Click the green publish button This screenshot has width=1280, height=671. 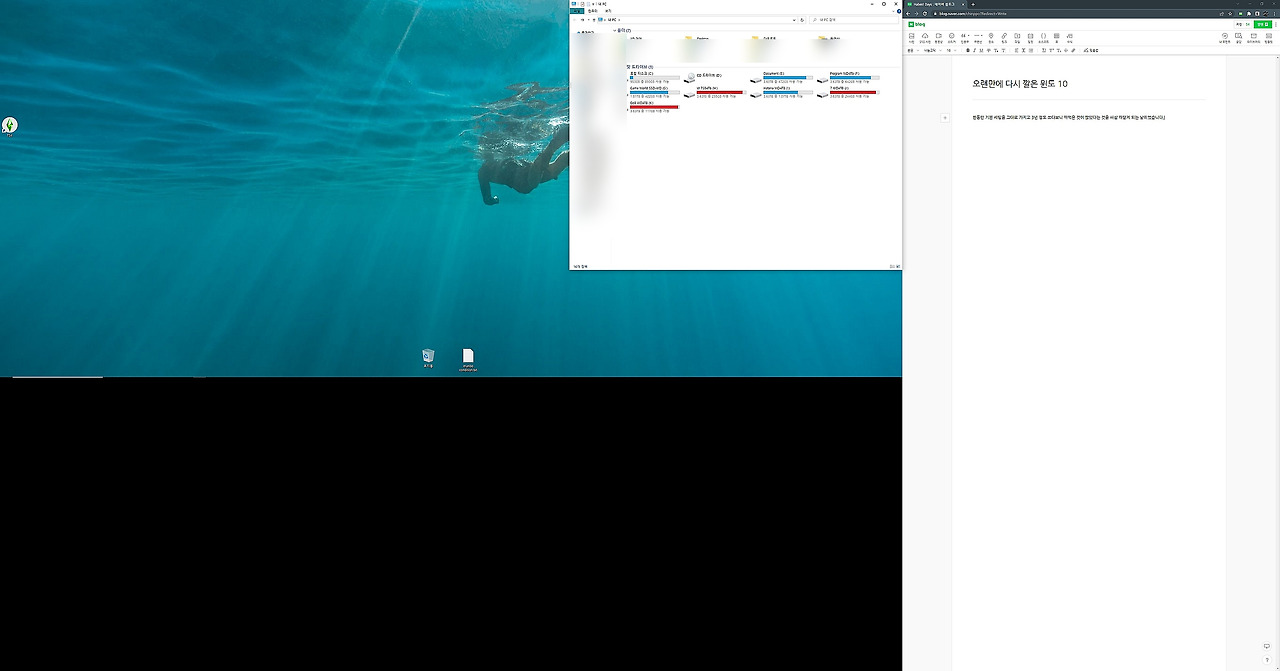[x=1263, y=24]
